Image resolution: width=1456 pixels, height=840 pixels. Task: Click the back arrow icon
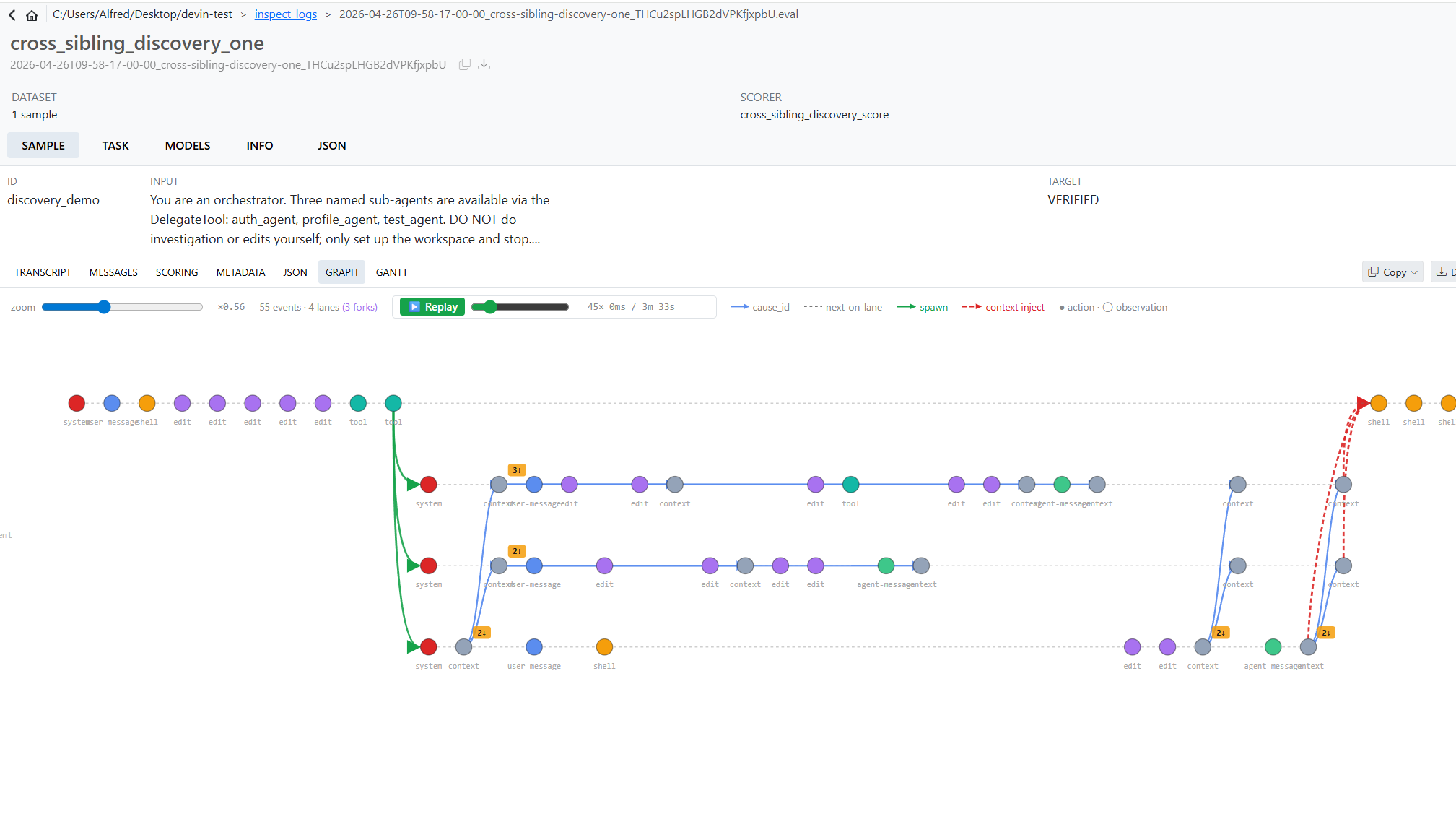(x=12, y=14)
